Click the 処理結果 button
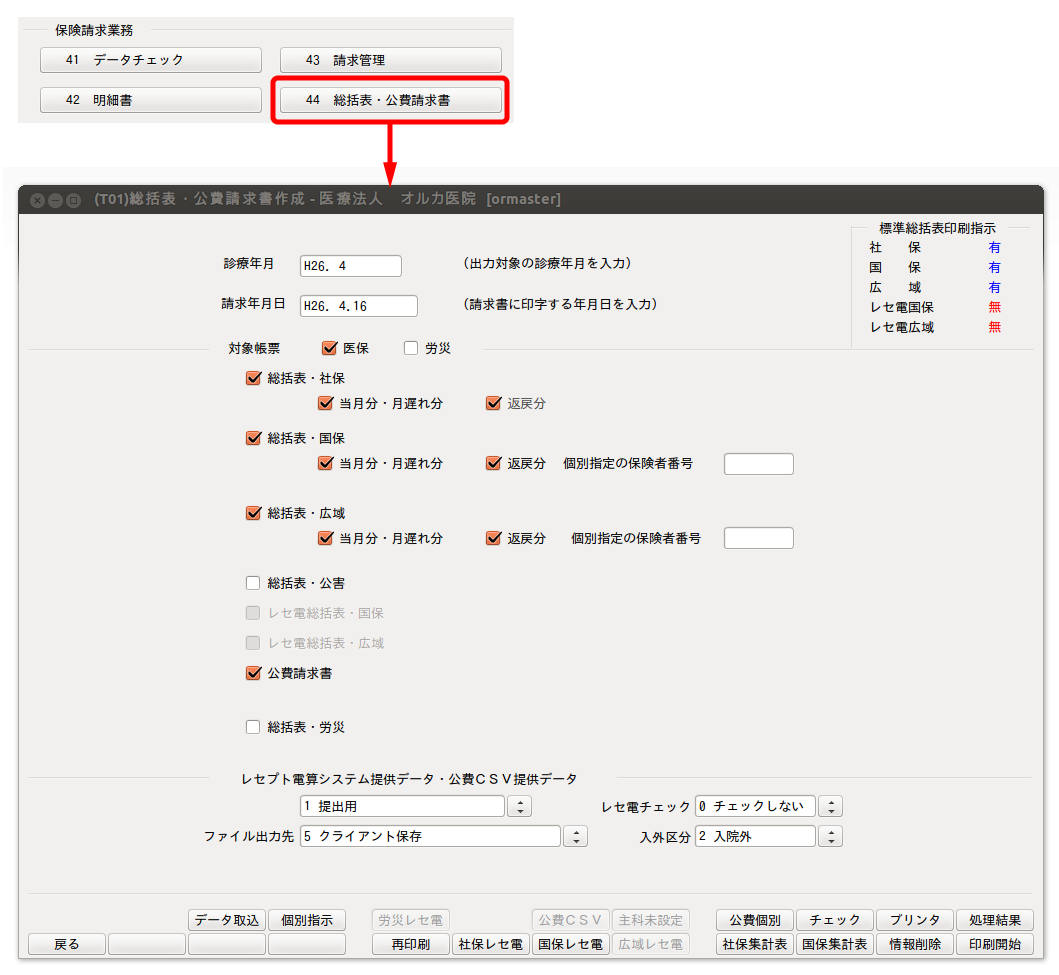The image size is (1059, 975). (995, 920)
